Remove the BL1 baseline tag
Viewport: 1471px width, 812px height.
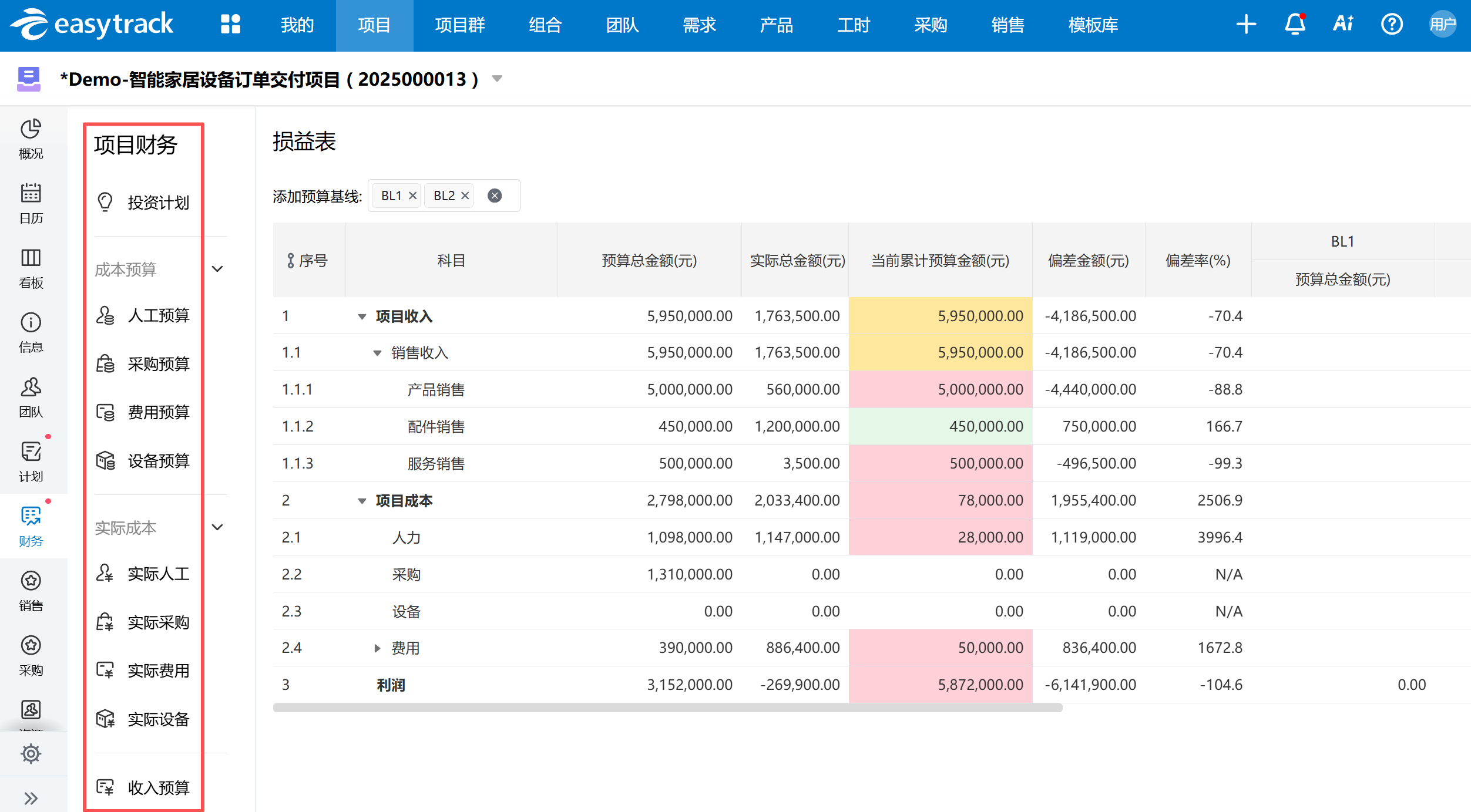(412, 196)
